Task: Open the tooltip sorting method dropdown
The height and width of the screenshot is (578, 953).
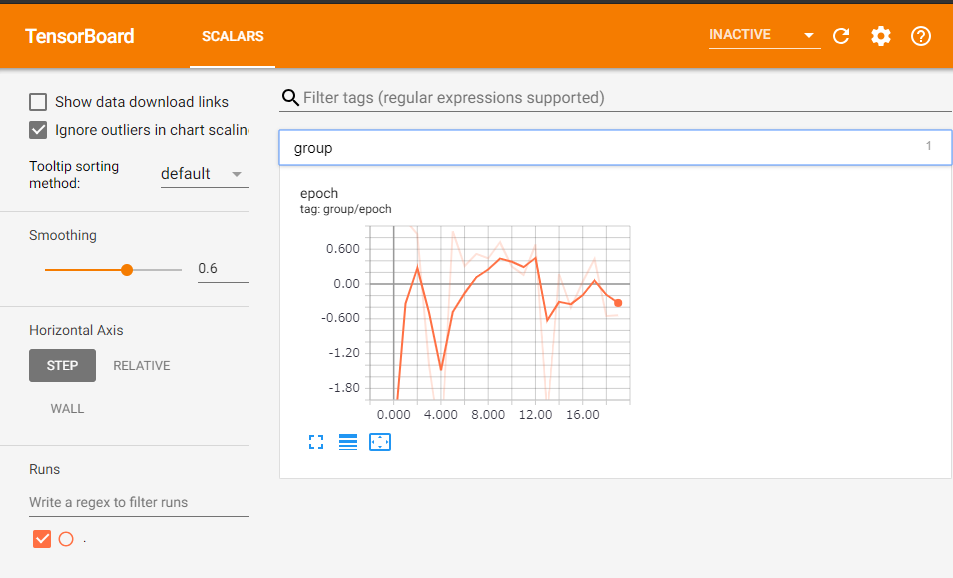Action: click(204, 172)
